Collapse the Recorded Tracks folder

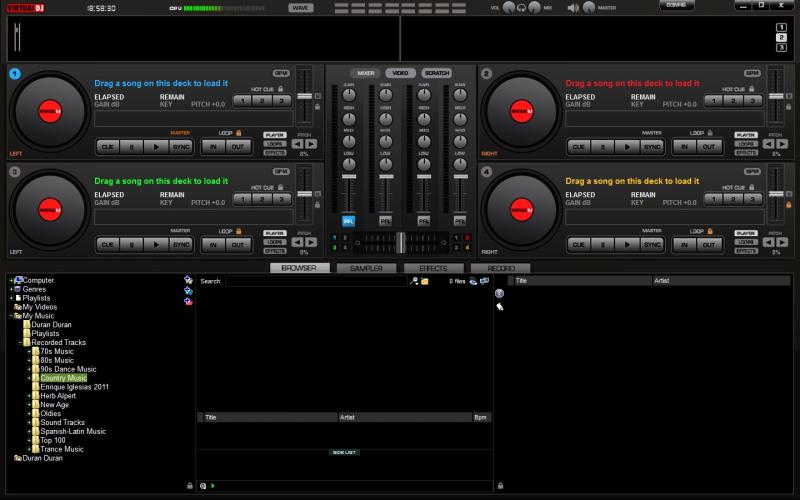click(20, 342)
